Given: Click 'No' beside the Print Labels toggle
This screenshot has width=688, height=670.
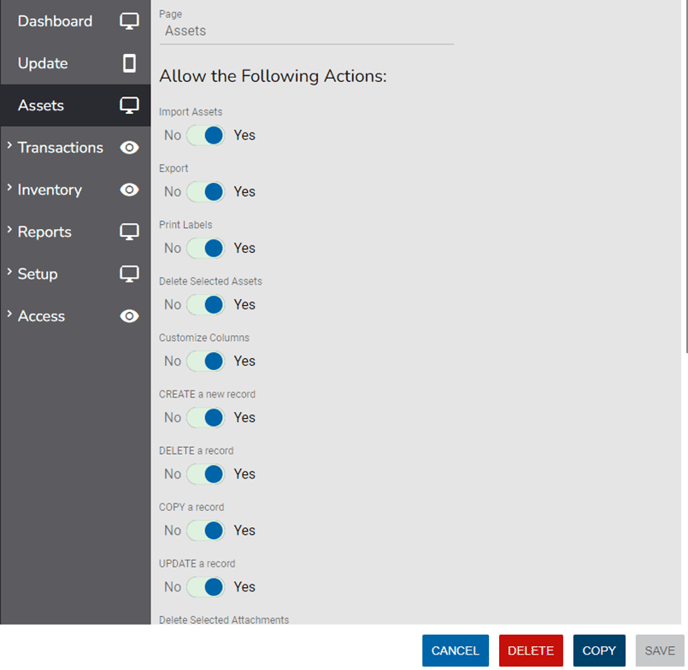Looking at the screenshot, I should (172, 248).
